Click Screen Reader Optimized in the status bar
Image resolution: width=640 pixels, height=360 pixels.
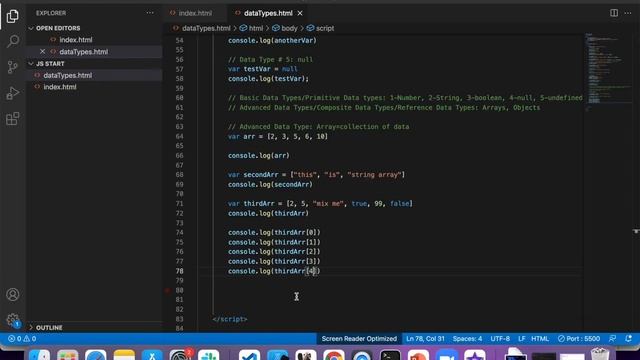click(359, 339)
